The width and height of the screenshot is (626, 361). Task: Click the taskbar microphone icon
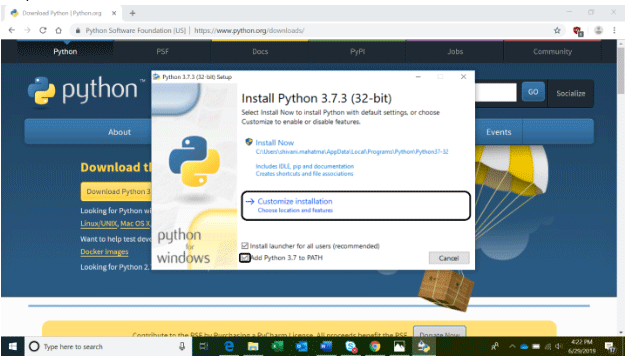pyautogui.click(x=182, y=346)
